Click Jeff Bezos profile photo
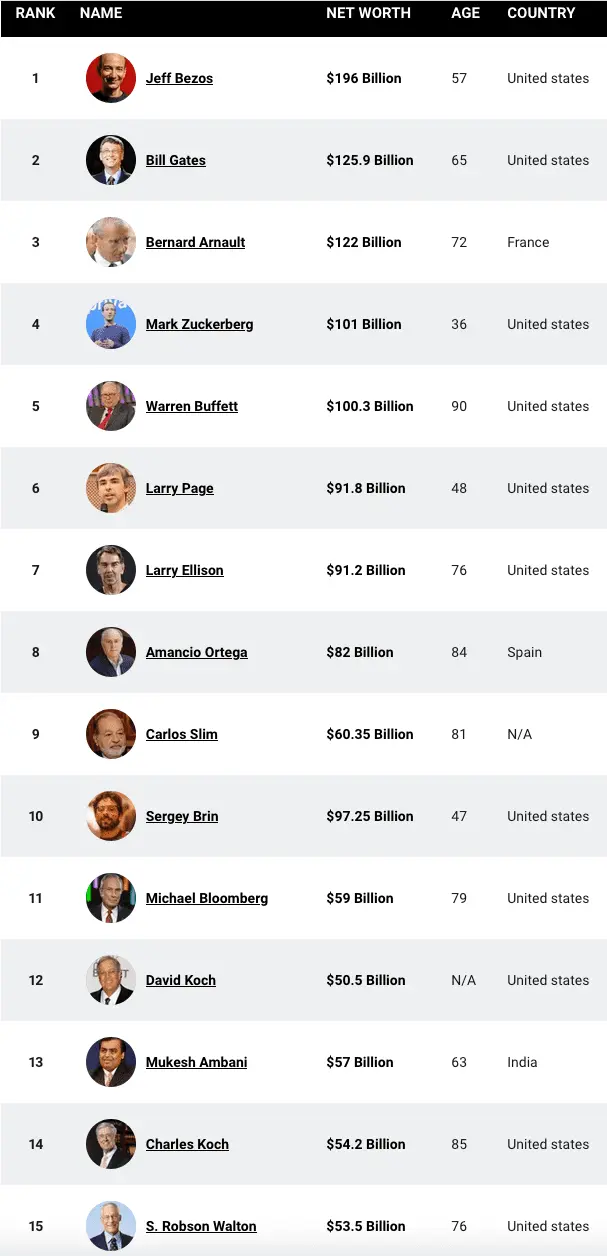The width and height of the screenshot is (607, 1256). pos(111,78)
